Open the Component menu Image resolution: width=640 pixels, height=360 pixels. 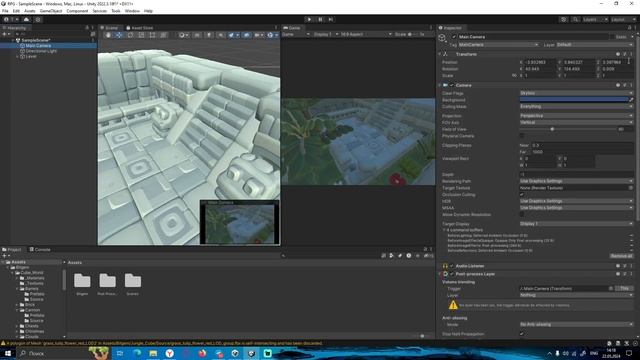pos(77,11)
